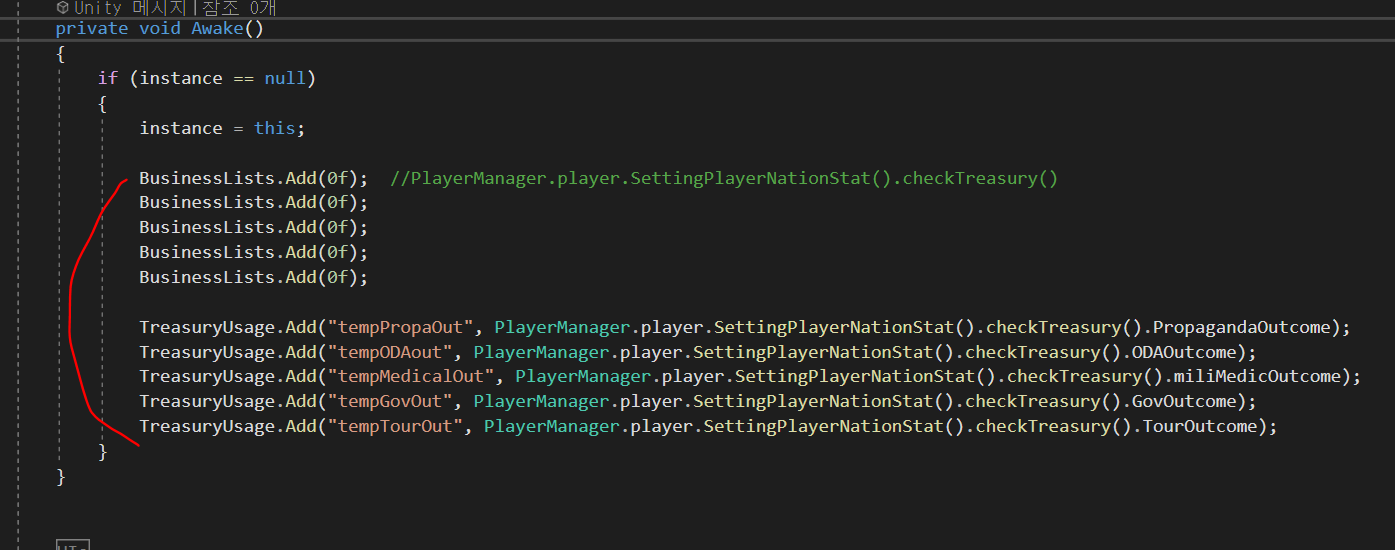Click the GovOutcome property
Viewport: 1395px width, 550px height.
(1185, 401)
